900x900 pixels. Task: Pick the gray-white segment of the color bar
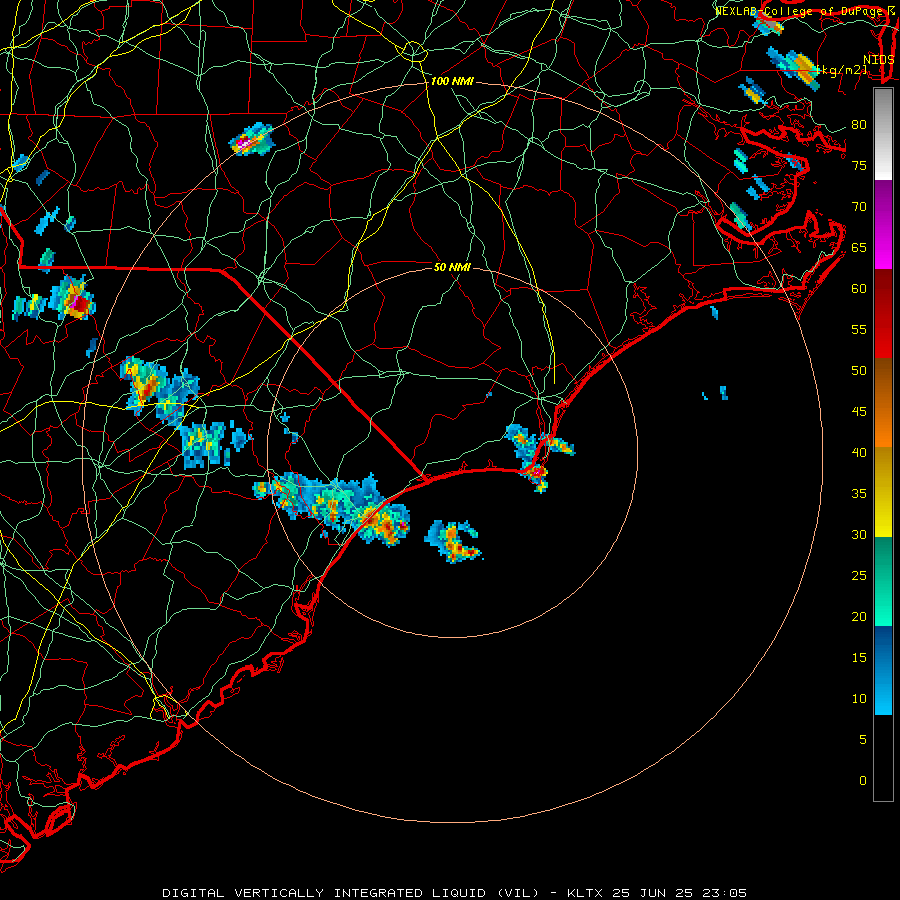pyautogui.click(x=883, y=135)
